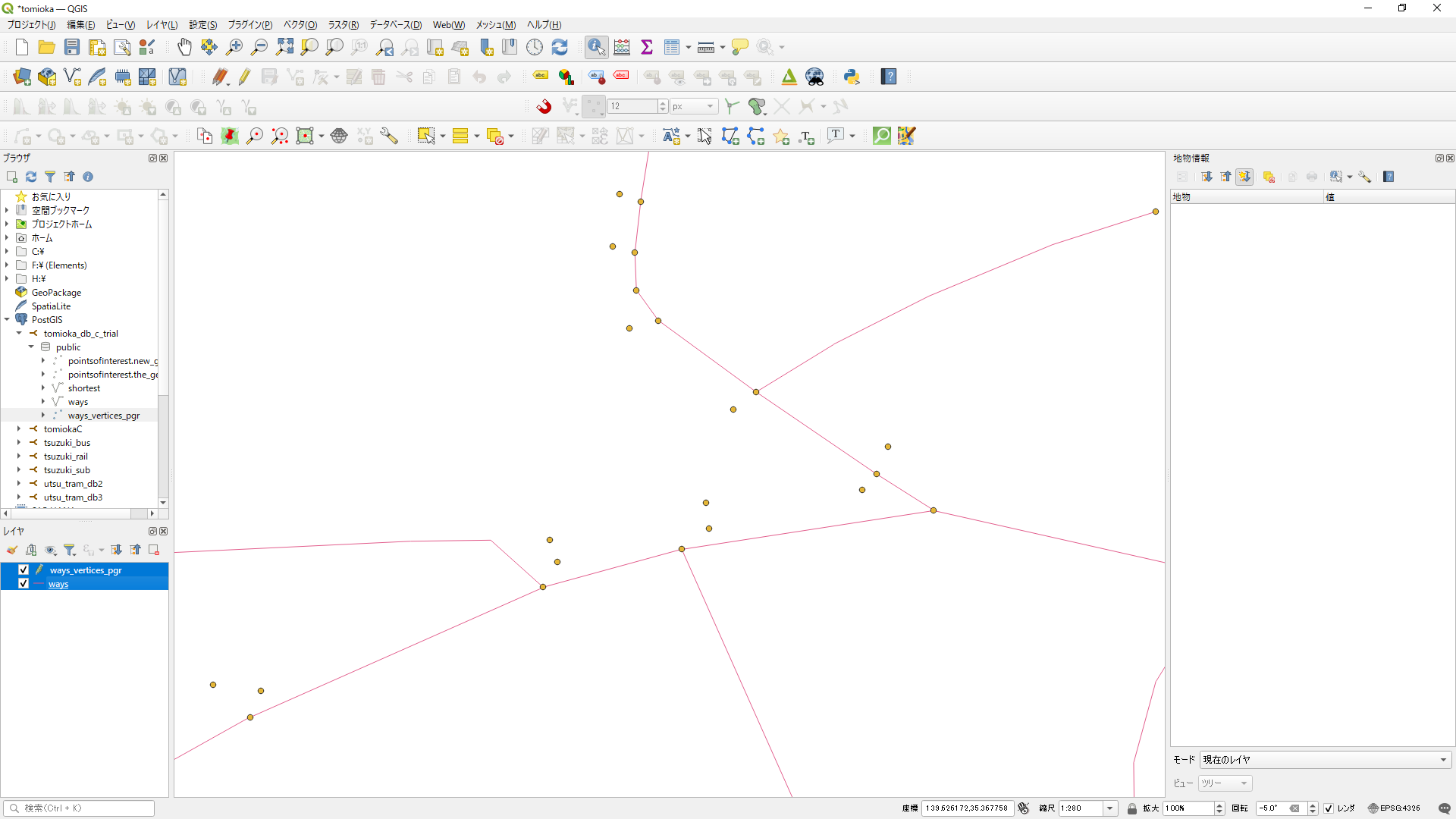Screen dimensions: 1456x819
Task: Click the EPSG:4326 CRS button
Action: click(1394, 808)
